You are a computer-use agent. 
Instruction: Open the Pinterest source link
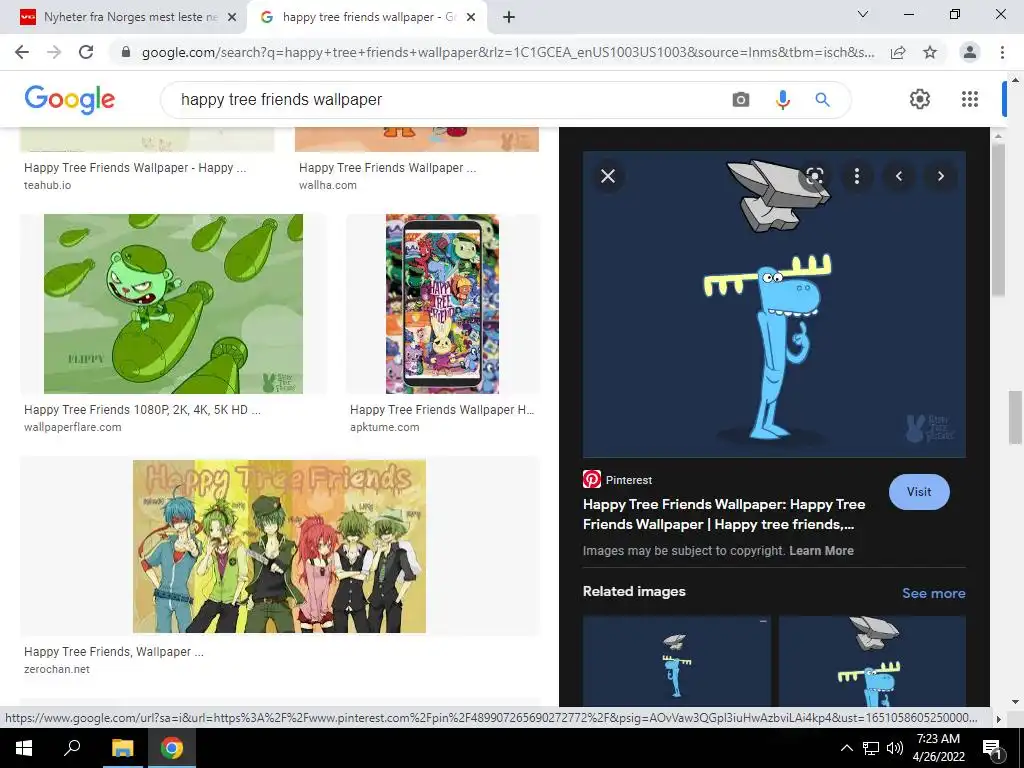pos(617,479)
